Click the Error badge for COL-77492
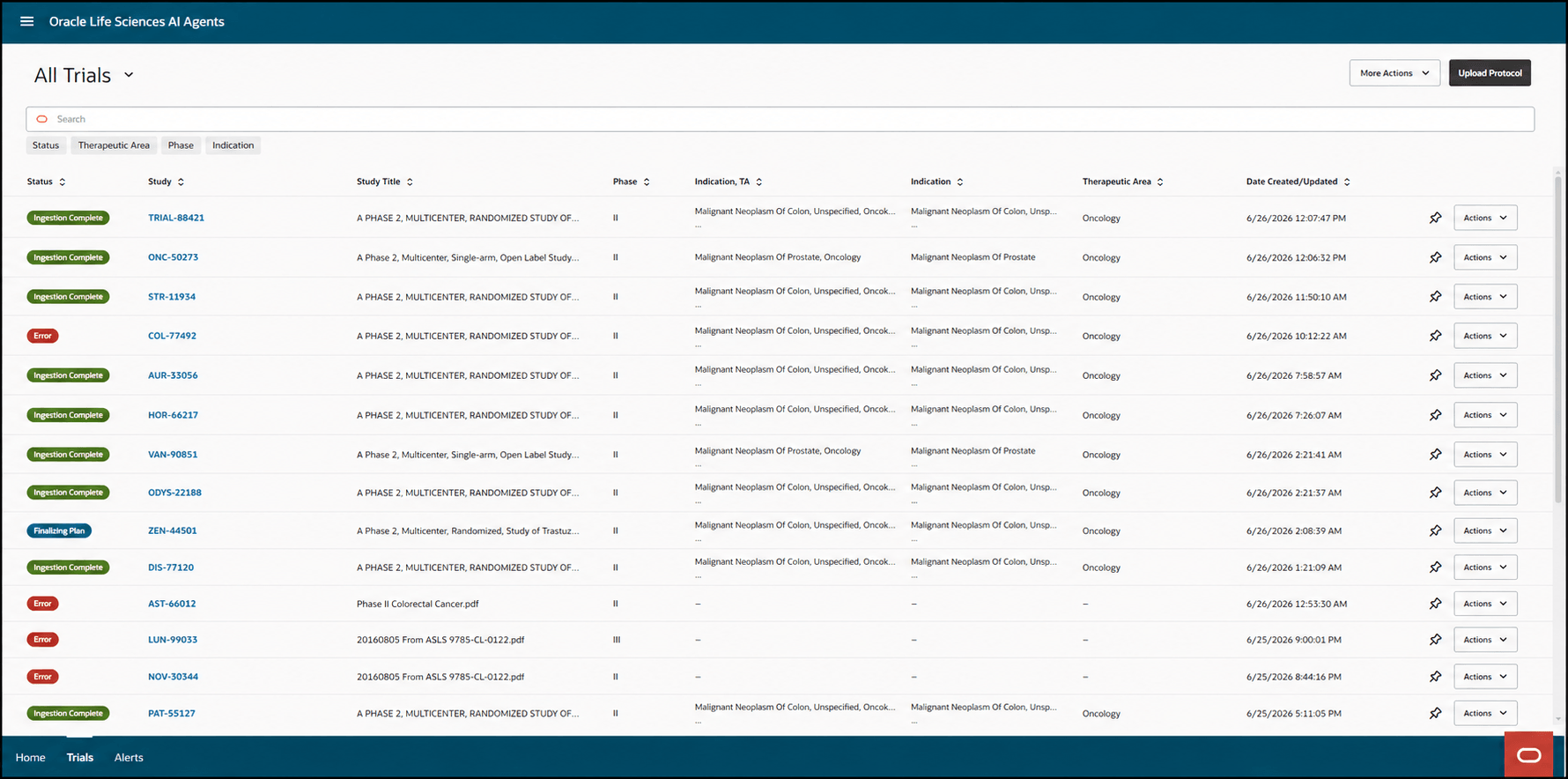 (x=42, y=336)
